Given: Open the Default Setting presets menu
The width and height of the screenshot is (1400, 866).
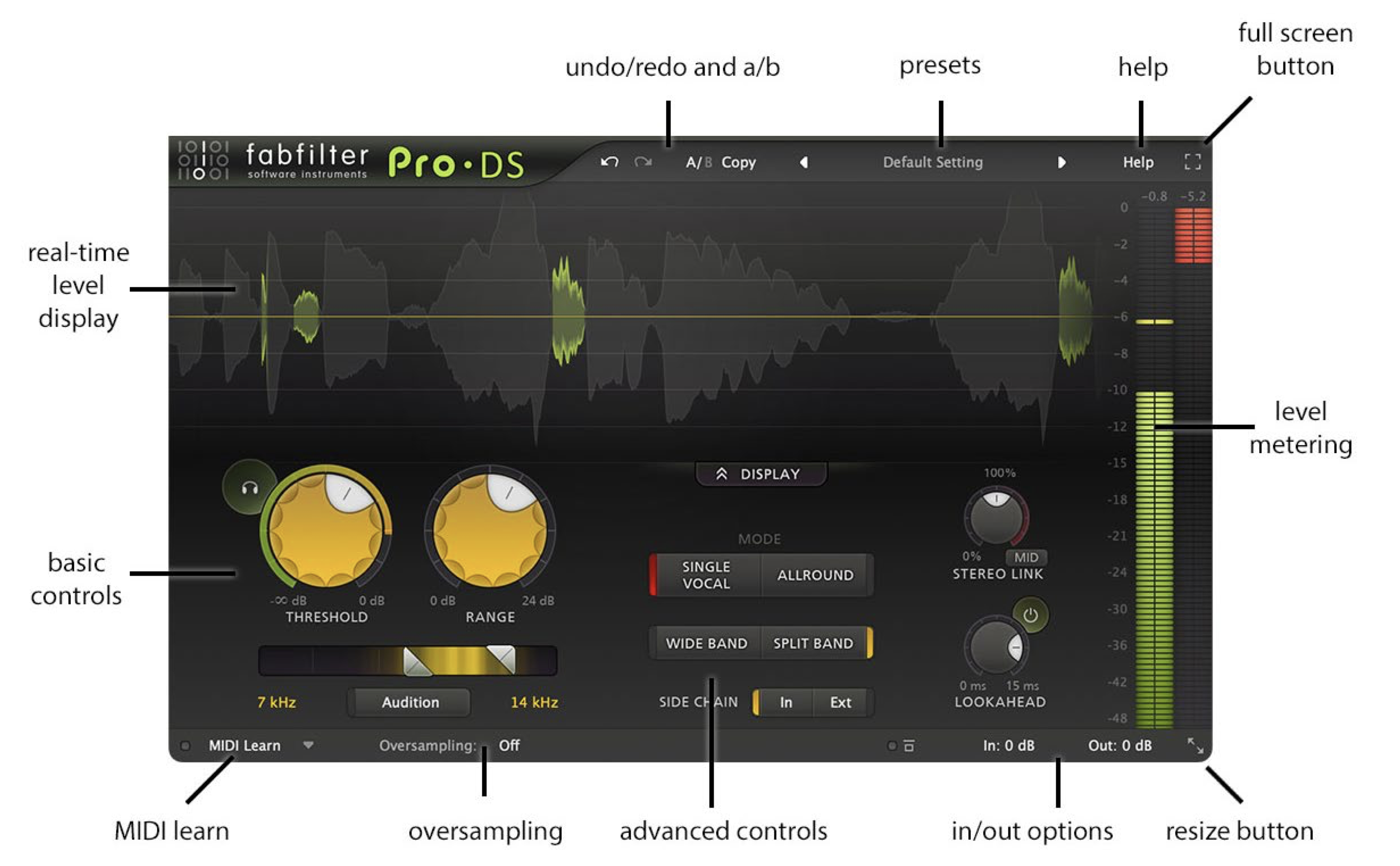Looking at the screenshot, I should point(932,162).
